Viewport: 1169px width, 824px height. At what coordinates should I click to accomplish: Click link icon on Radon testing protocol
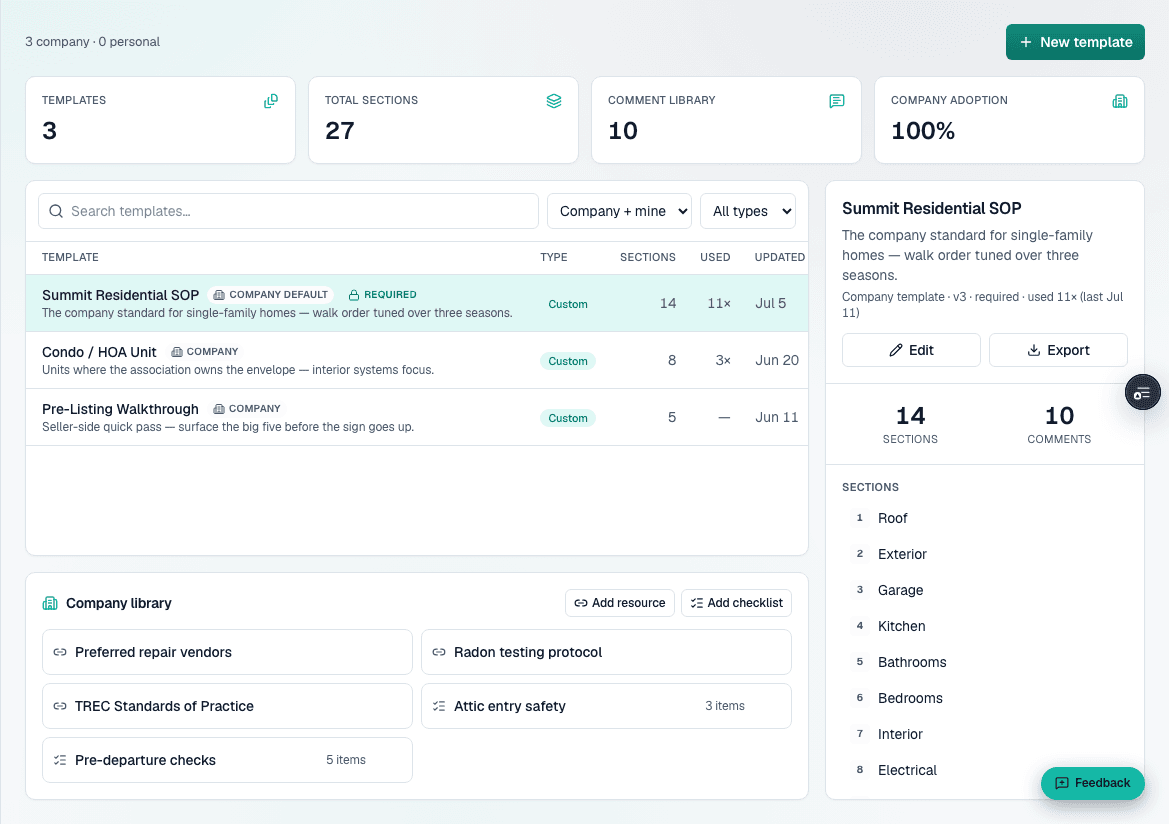[x=439, y=652]
